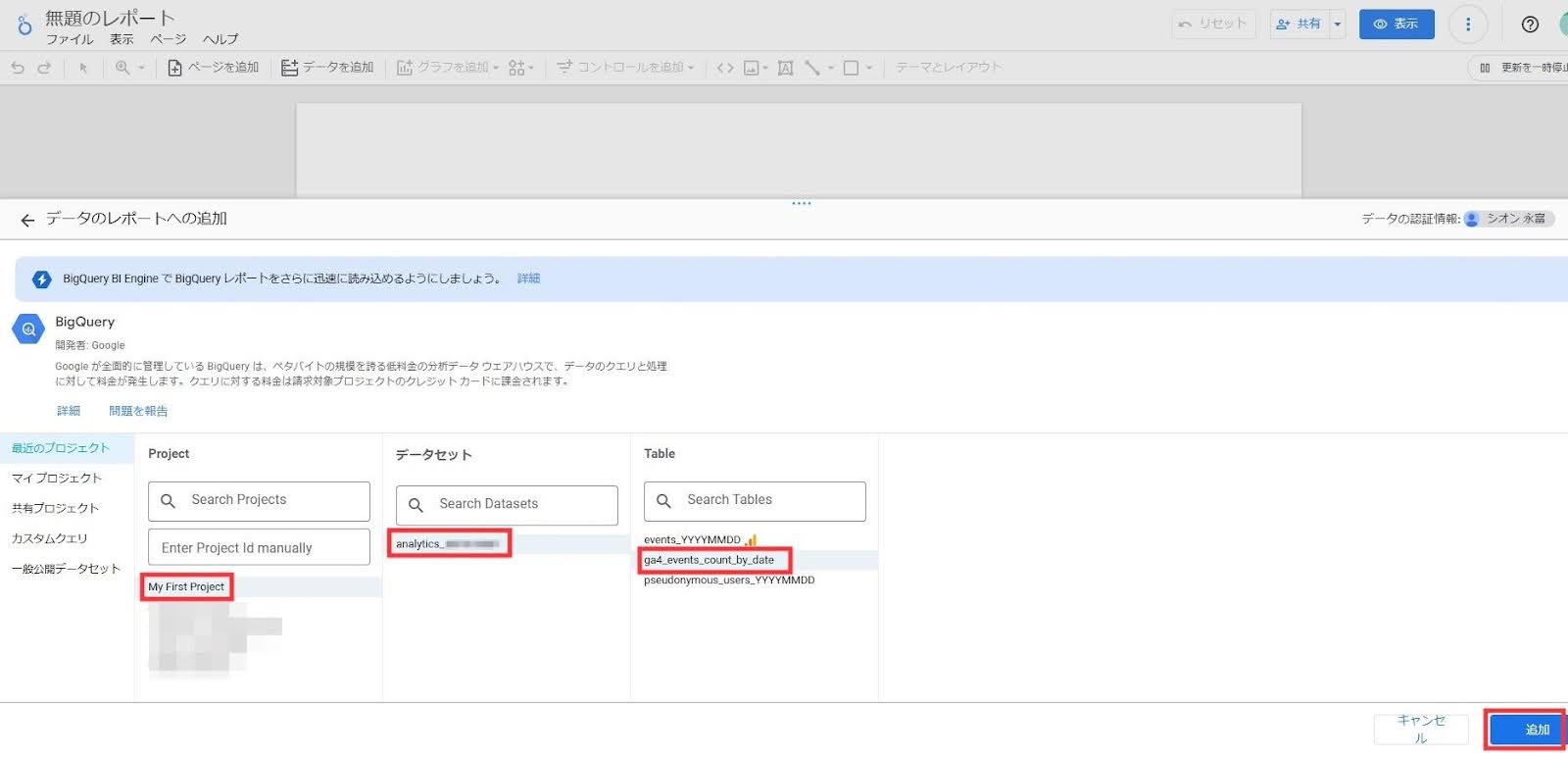Screen dimensions: 1568x759
Task: Click 詳細 link under BigQuery description
Action: pos(69,411)
